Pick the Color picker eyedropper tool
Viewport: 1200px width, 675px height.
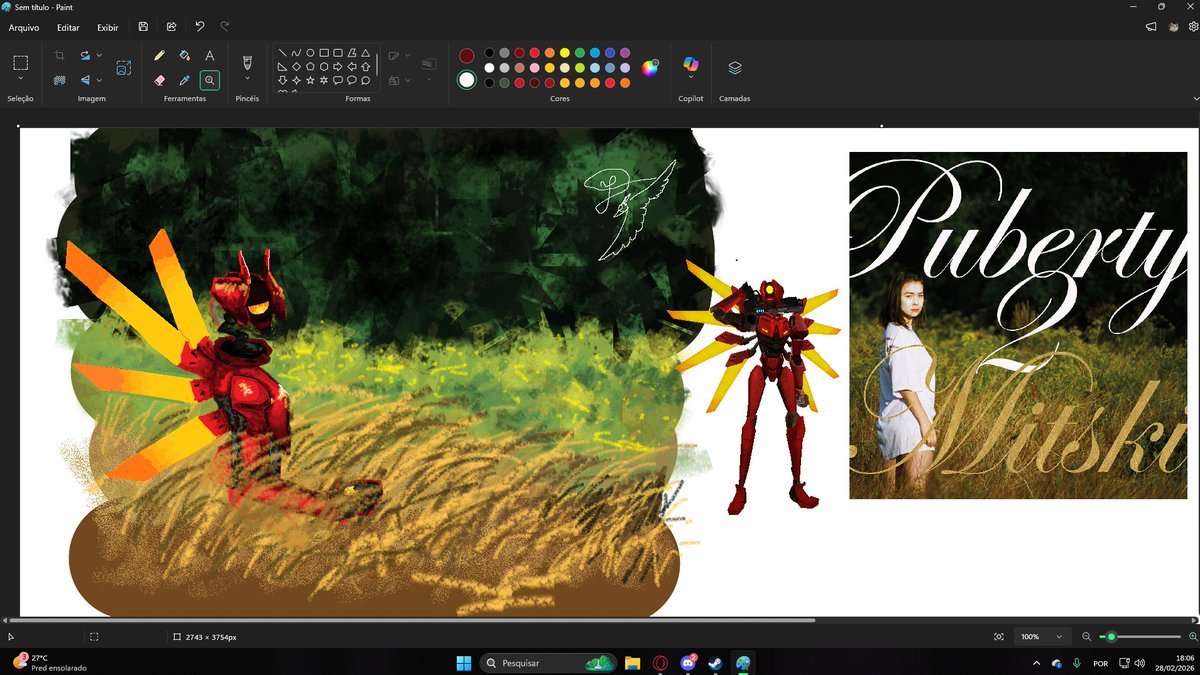pos(185,80)
